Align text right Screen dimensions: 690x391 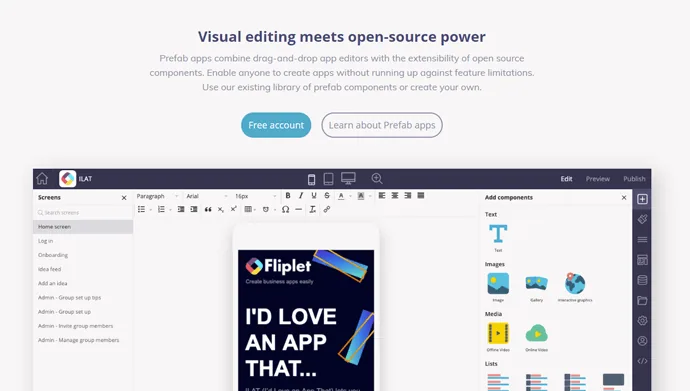[x=408, y=196]
